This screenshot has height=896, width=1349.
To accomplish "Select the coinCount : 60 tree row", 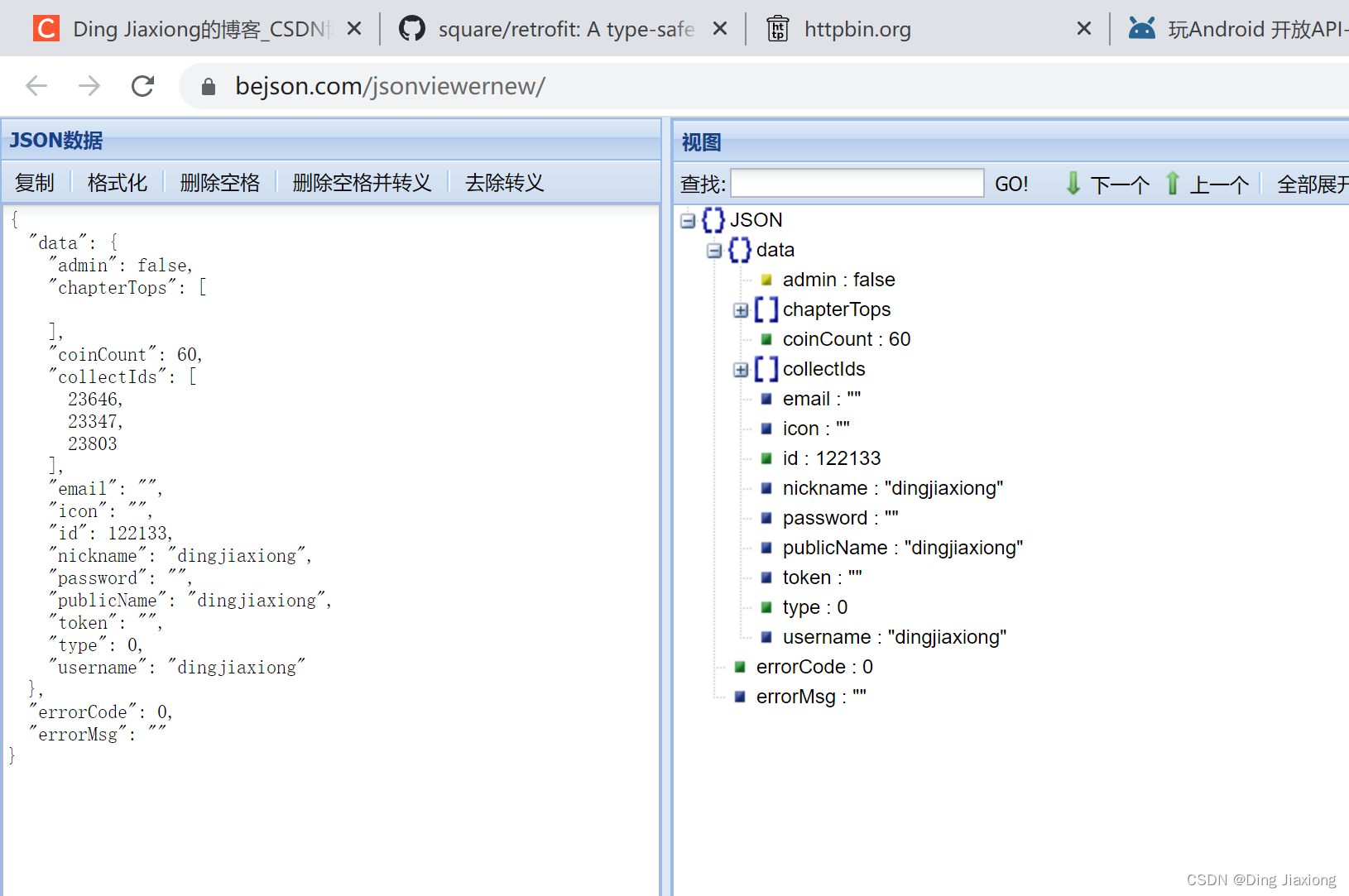I will tap(847, 339).
